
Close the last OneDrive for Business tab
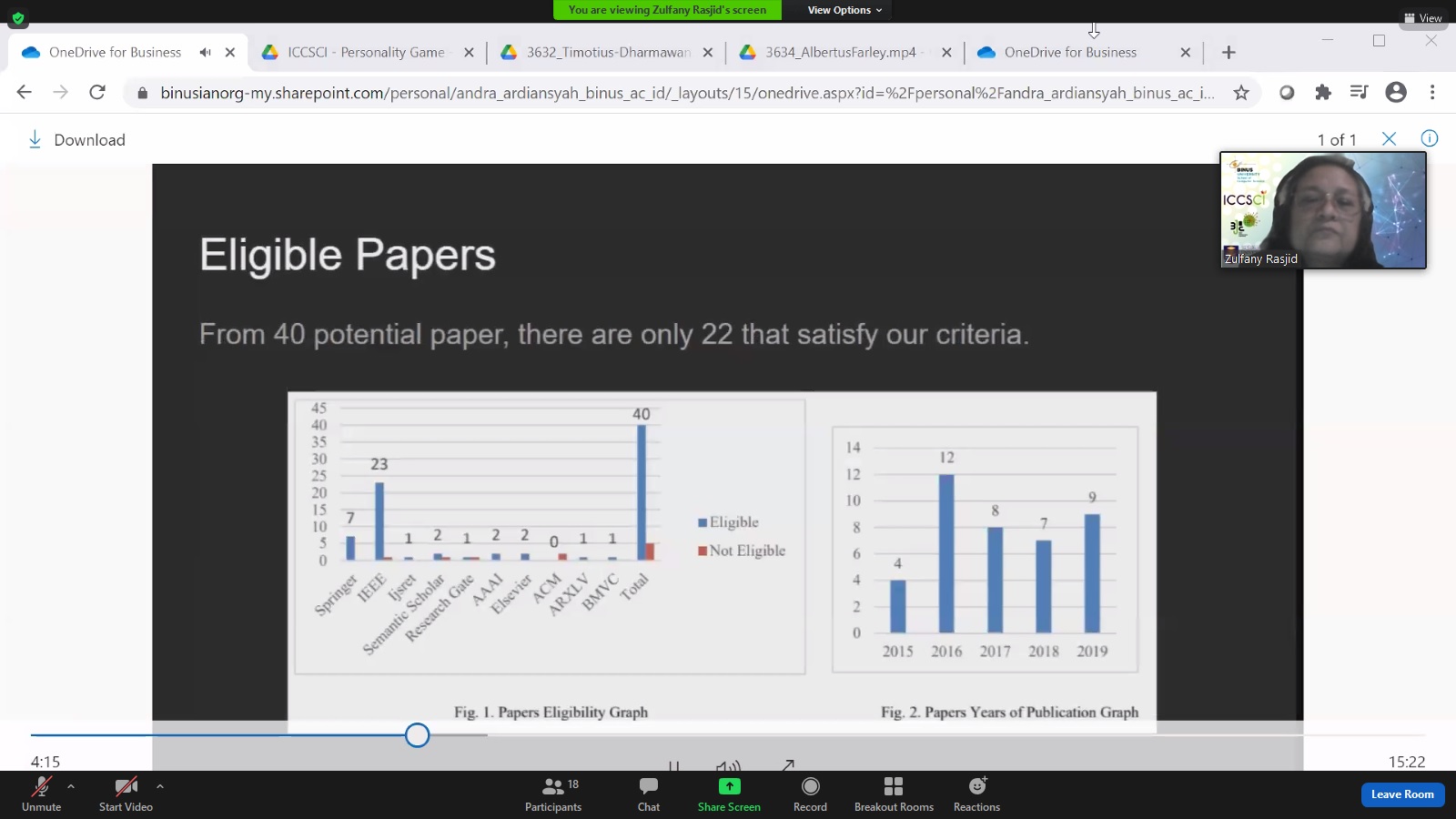pyautogui.click(x=1185, y=53)
